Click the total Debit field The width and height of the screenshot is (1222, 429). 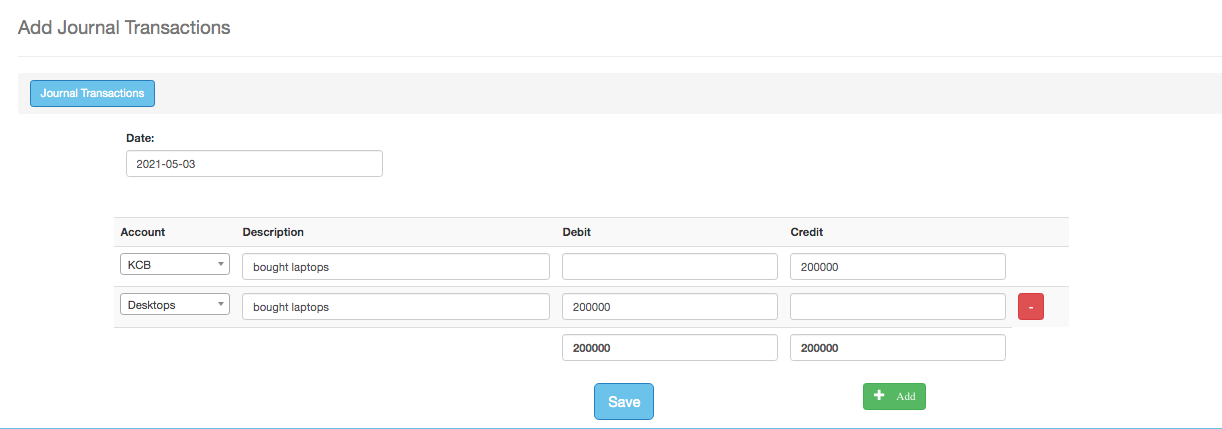[x=669, y=347]
